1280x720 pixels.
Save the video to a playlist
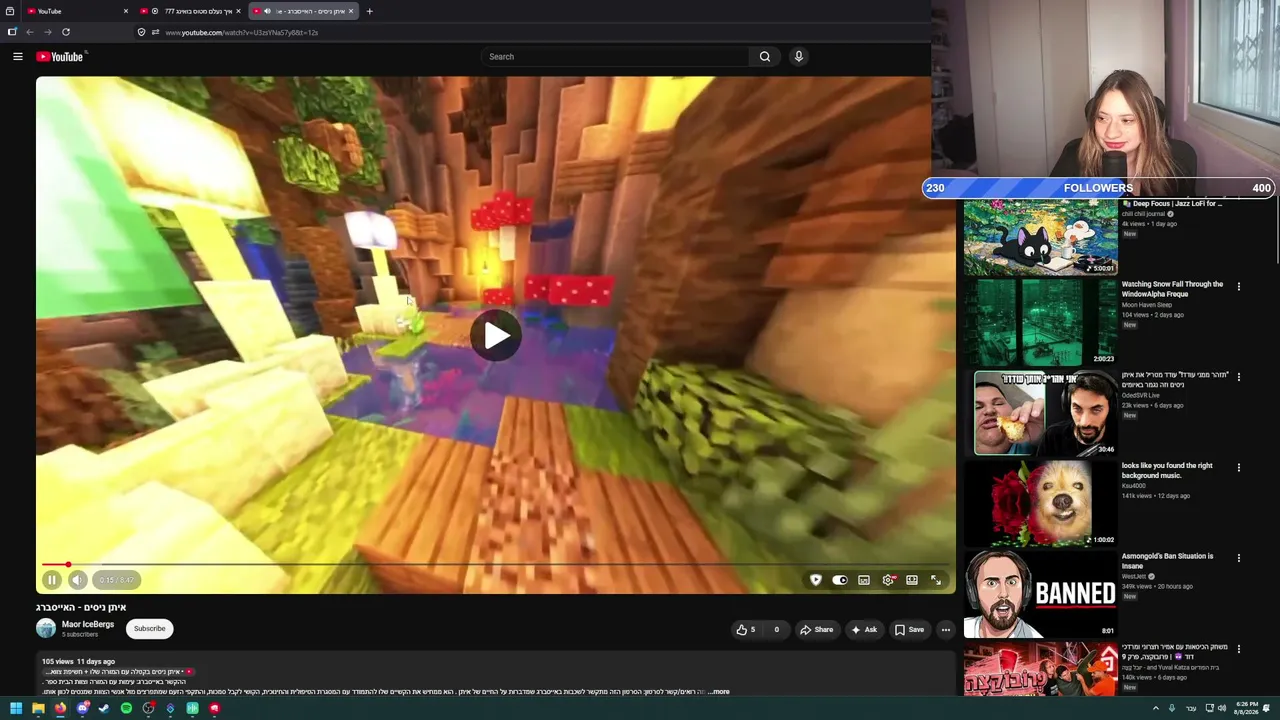pos(910,630)
